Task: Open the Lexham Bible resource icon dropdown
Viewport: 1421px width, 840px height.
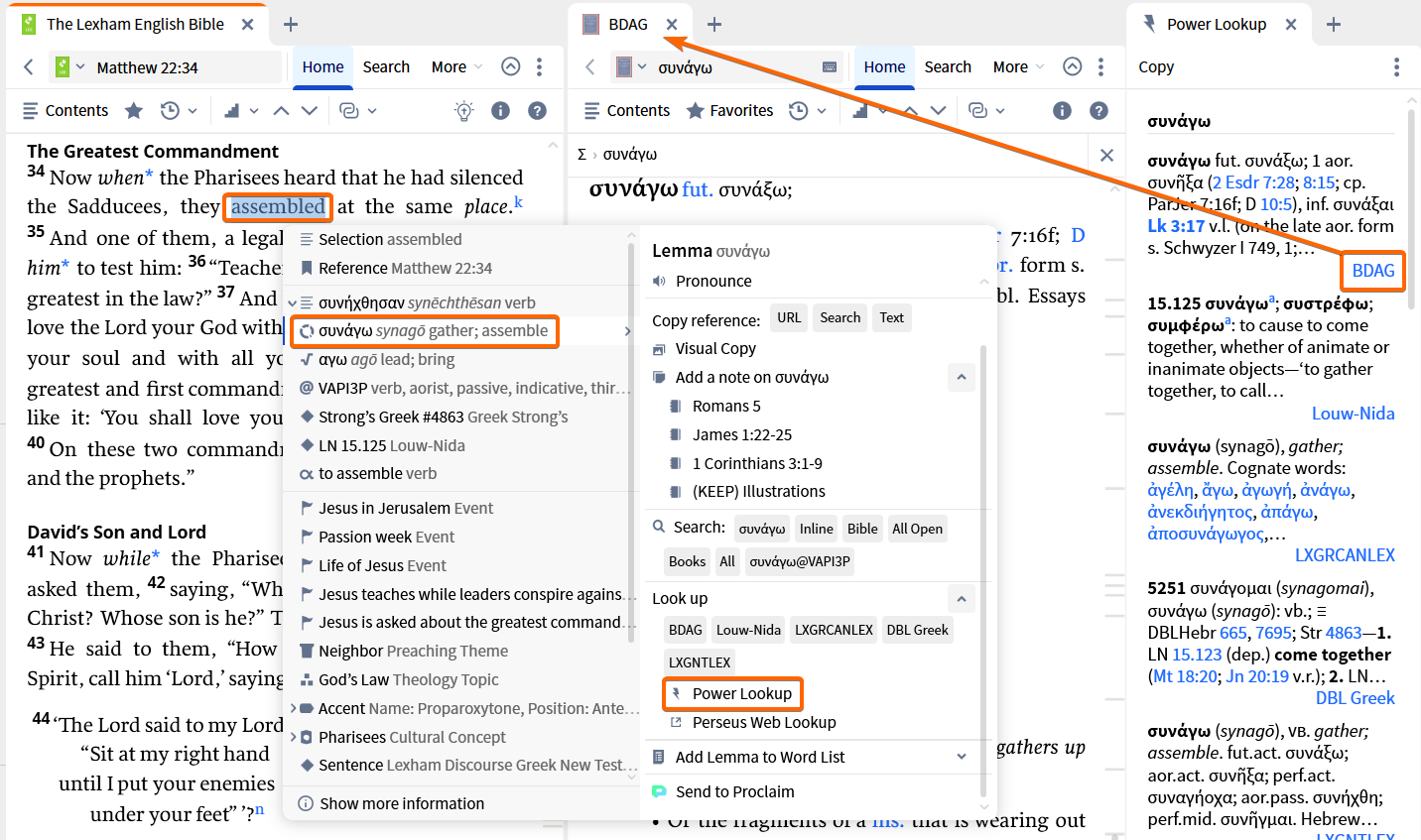Action: coord(69,66)
